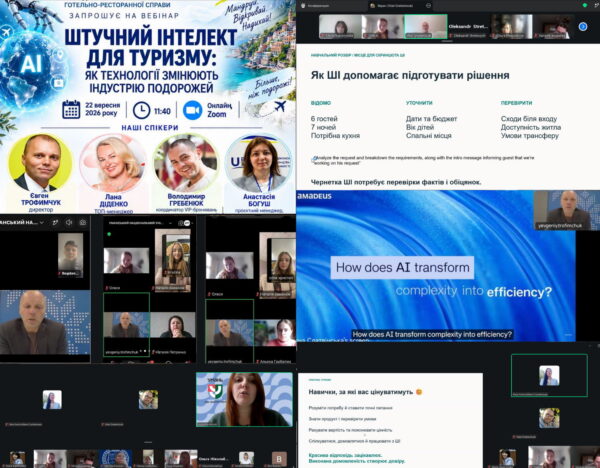Click the green-bordered tile in lower right window
600x468 pixels.
[x=549, y=375]
